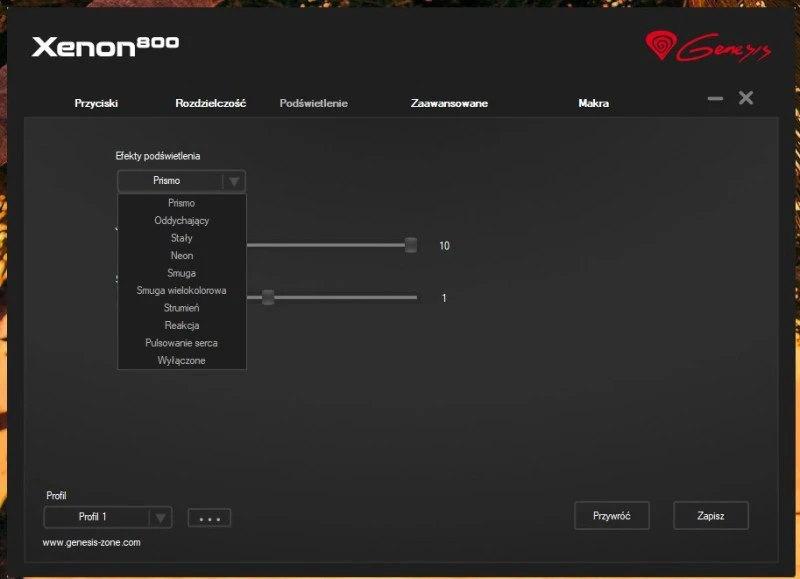Select Strumień from the dropdown list
The height and width of the screenshot is (579, 800).
click(x=182, y=308)
